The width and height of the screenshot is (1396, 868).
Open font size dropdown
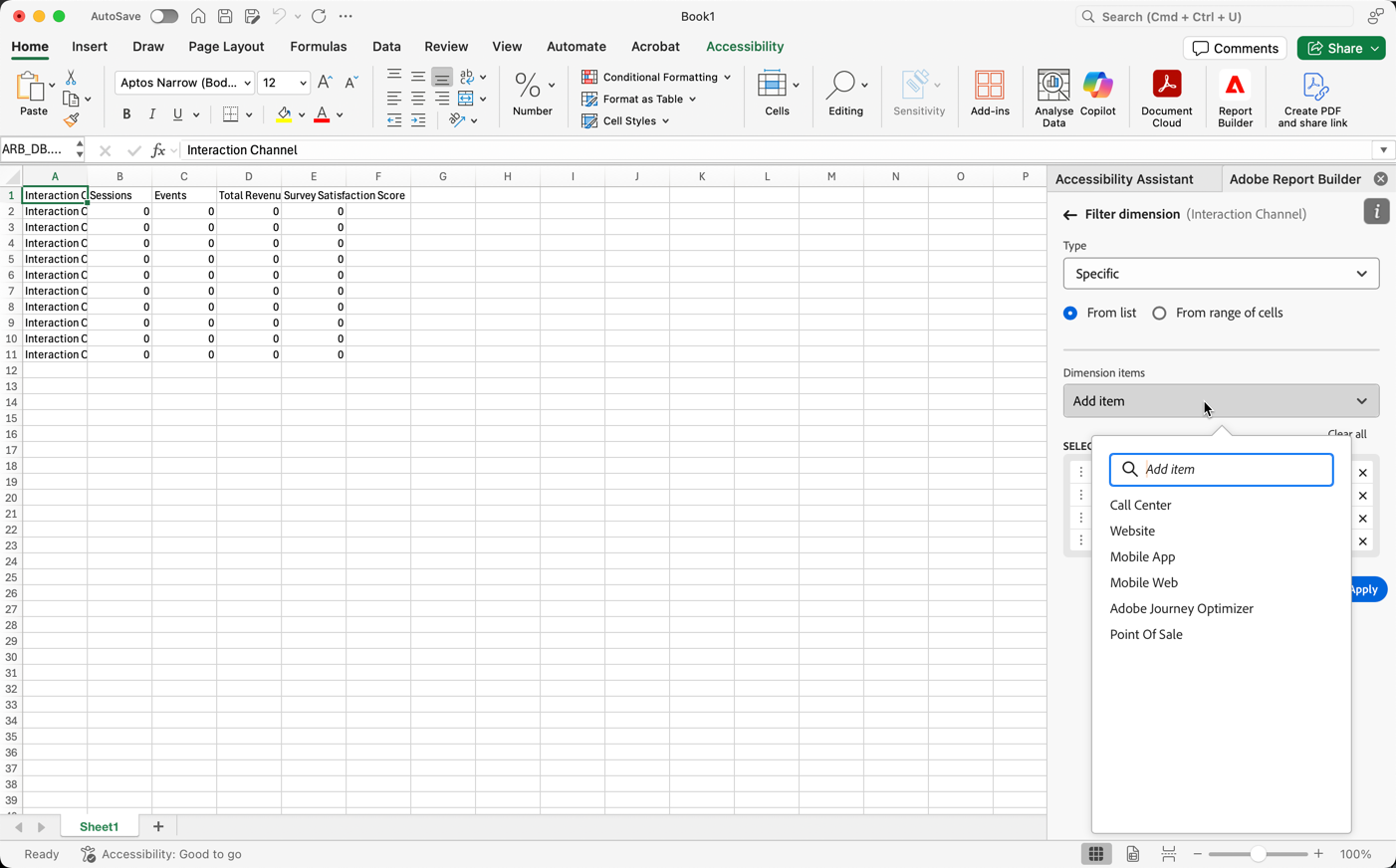303,84
